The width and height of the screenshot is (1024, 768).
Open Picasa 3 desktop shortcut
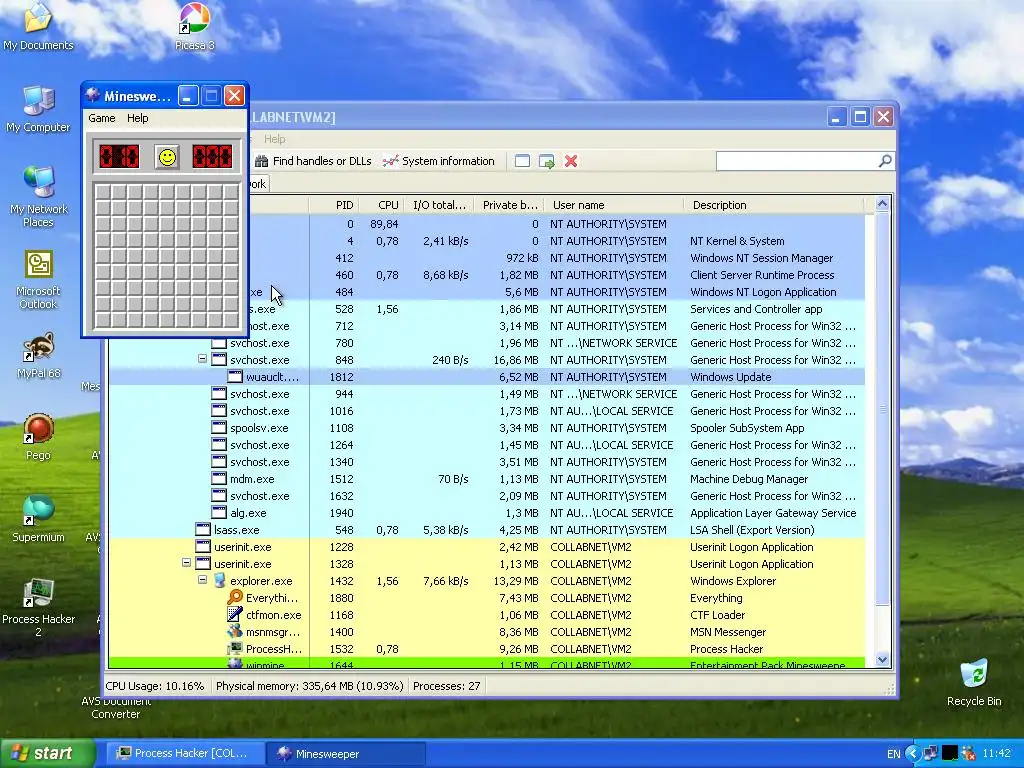coord(195,26)
